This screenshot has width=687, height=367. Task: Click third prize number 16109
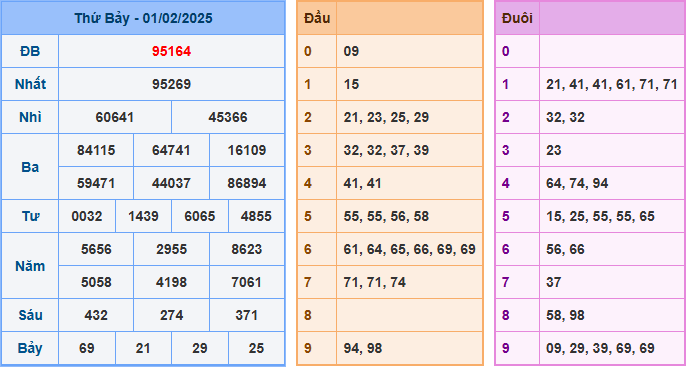pyautogui.click(x=247, y=150)
